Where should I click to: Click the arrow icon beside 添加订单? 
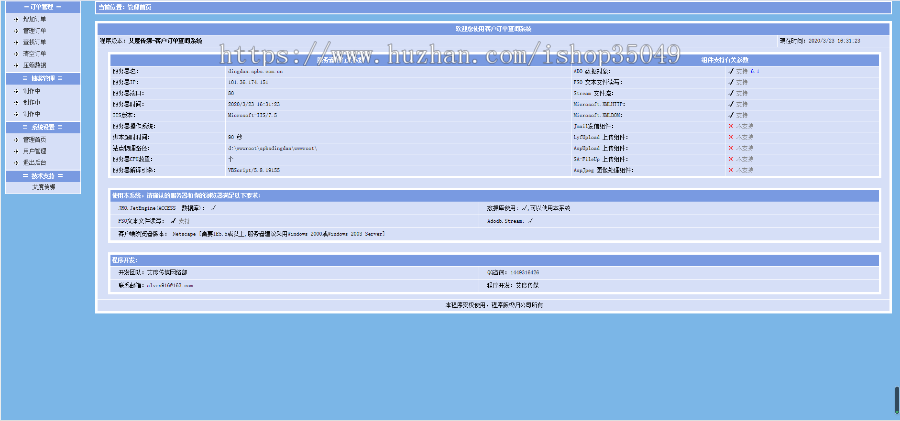(x=16, y=20)
